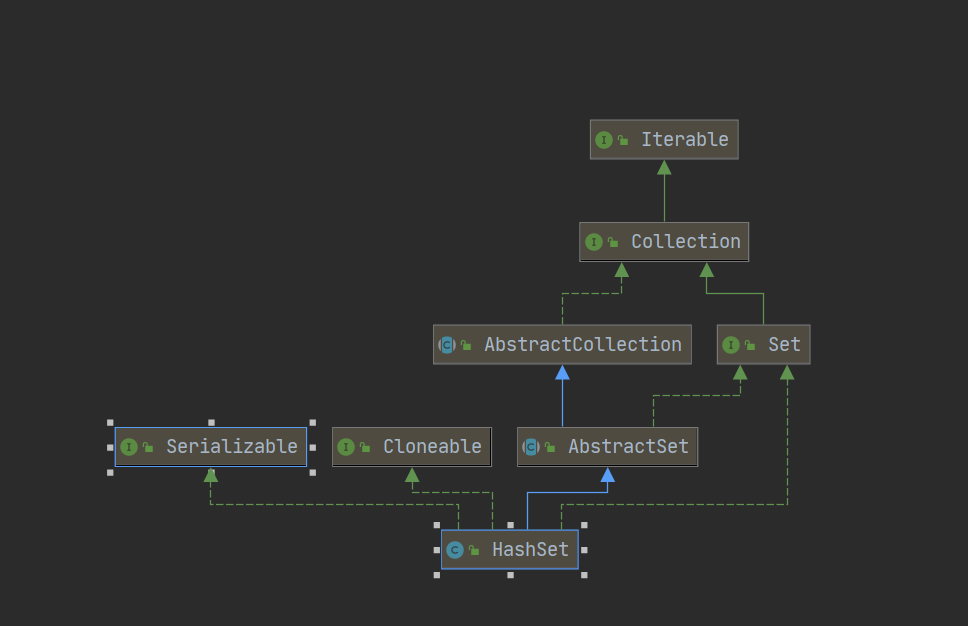Select the Collection node label
The height and width of the screenshot is (626, 968).
[x=685, y=242]
